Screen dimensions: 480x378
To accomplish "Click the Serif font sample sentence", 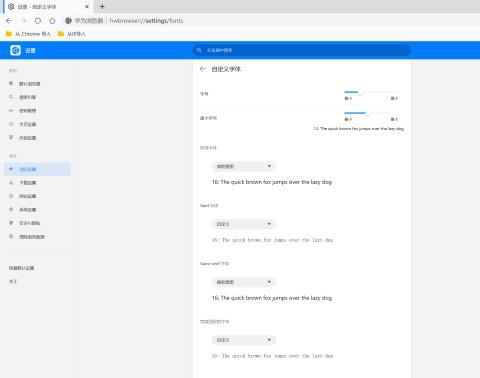I will [273, 240].
